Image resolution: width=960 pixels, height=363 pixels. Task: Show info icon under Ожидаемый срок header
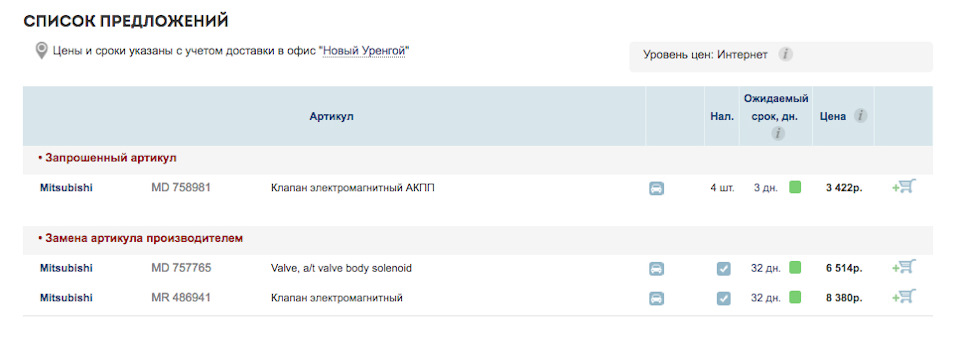pyautogui.click(x=778, y=133)
